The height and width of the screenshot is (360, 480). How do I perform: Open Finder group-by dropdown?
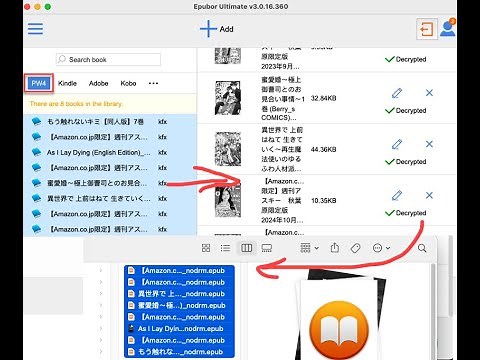pyautogui.click(x=309, y=248)
